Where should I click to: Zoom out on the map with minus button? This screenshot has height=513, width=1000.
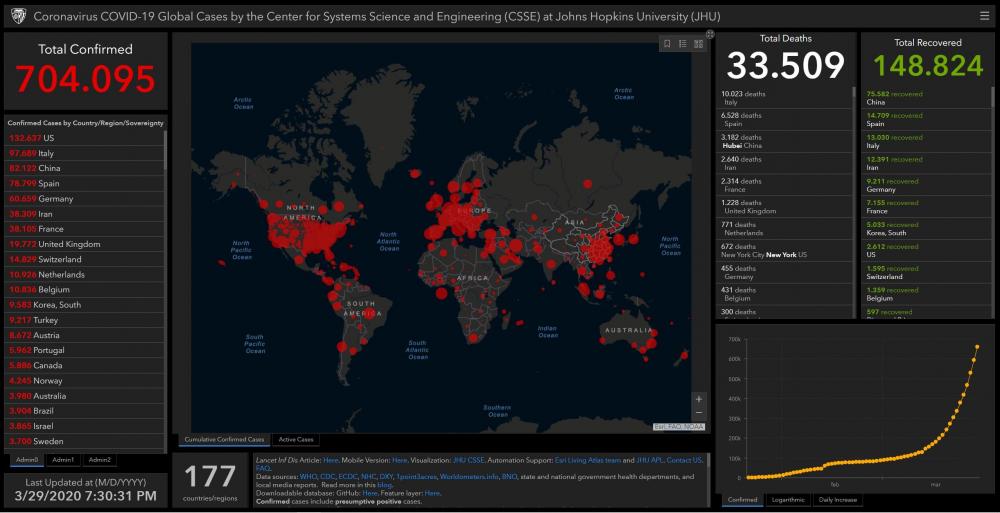698,412
